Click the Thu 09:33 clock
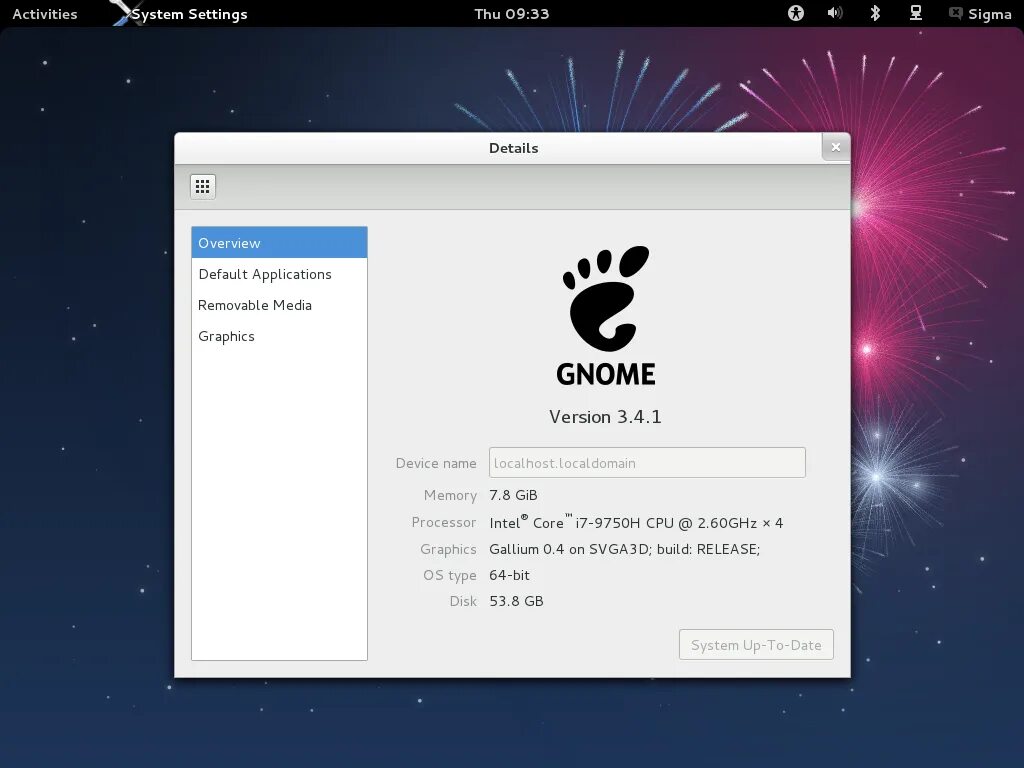The height and width of the screenshot is (768, 1024). click(511, 14)
